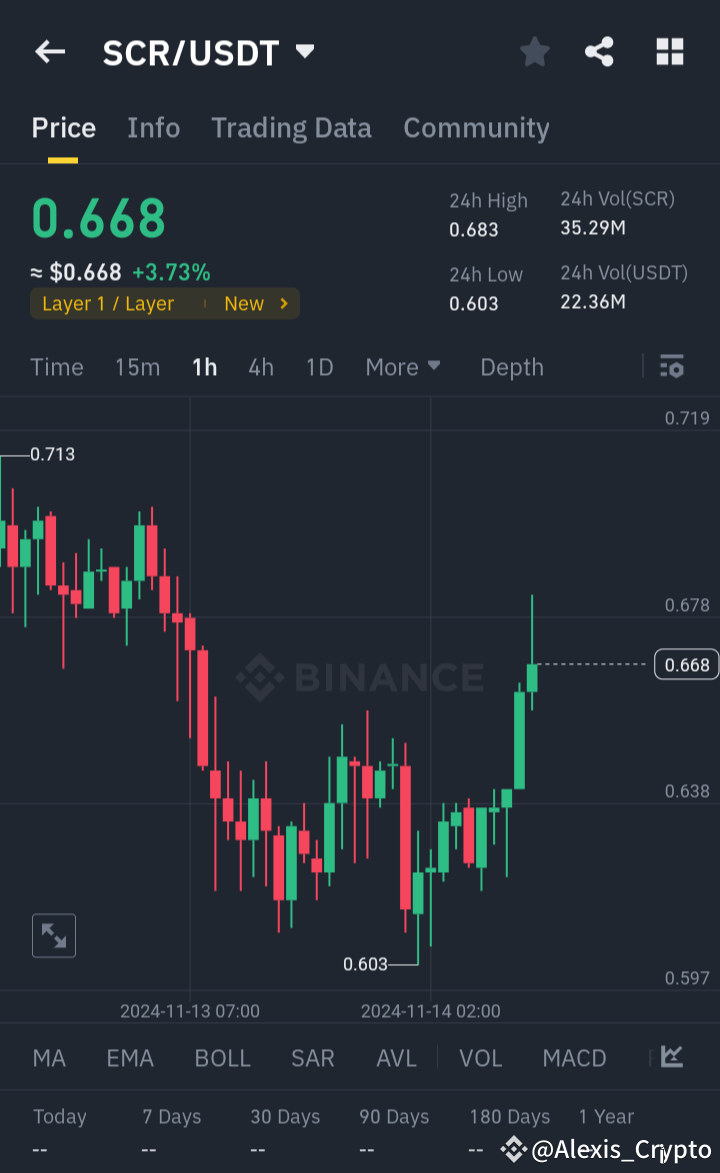The image size is (720, 1173).
Task: Open chart settings via the filter icon
Action: pos(672,367)
